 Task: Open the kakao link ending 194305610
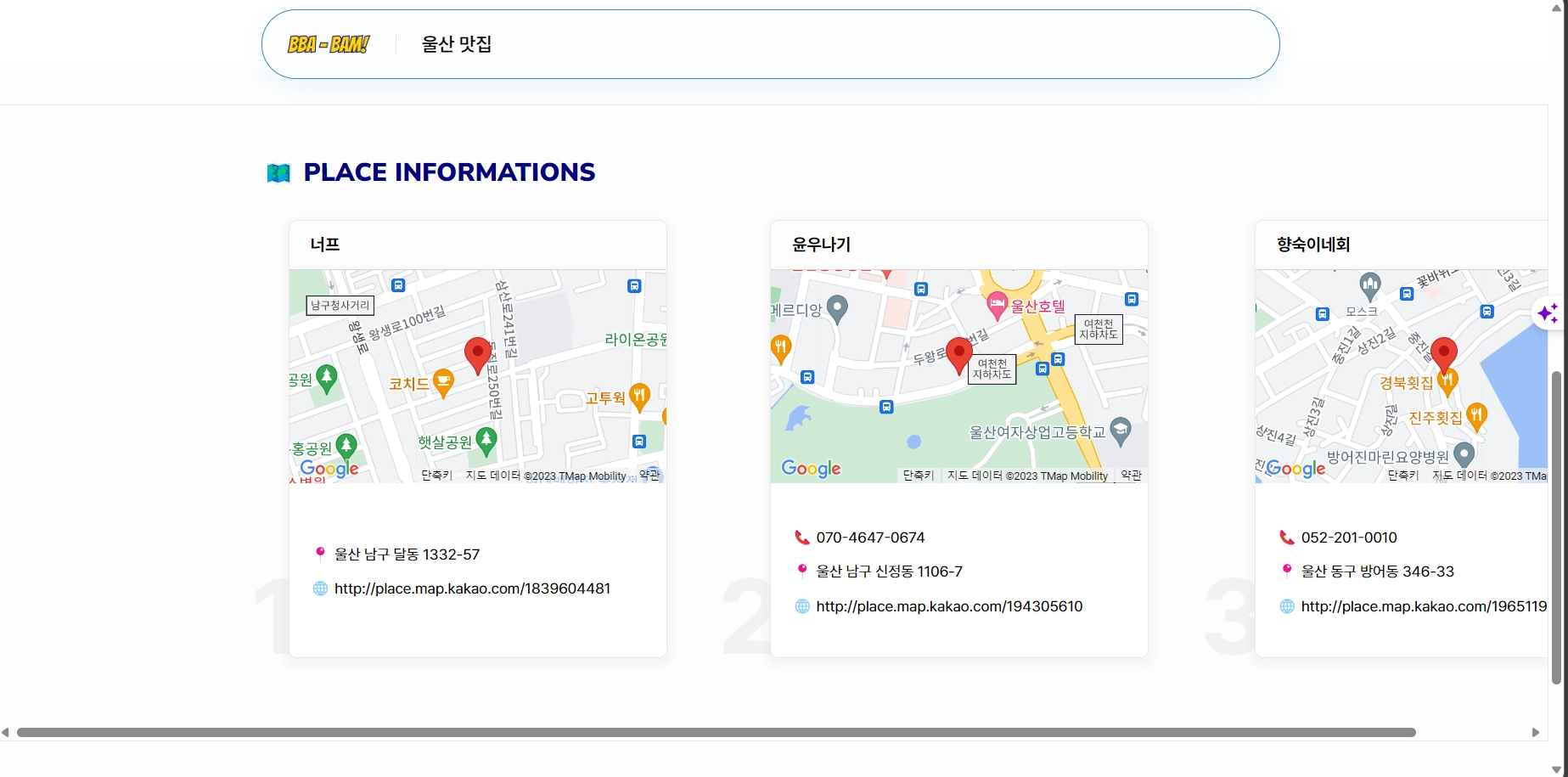click(949, 606)
